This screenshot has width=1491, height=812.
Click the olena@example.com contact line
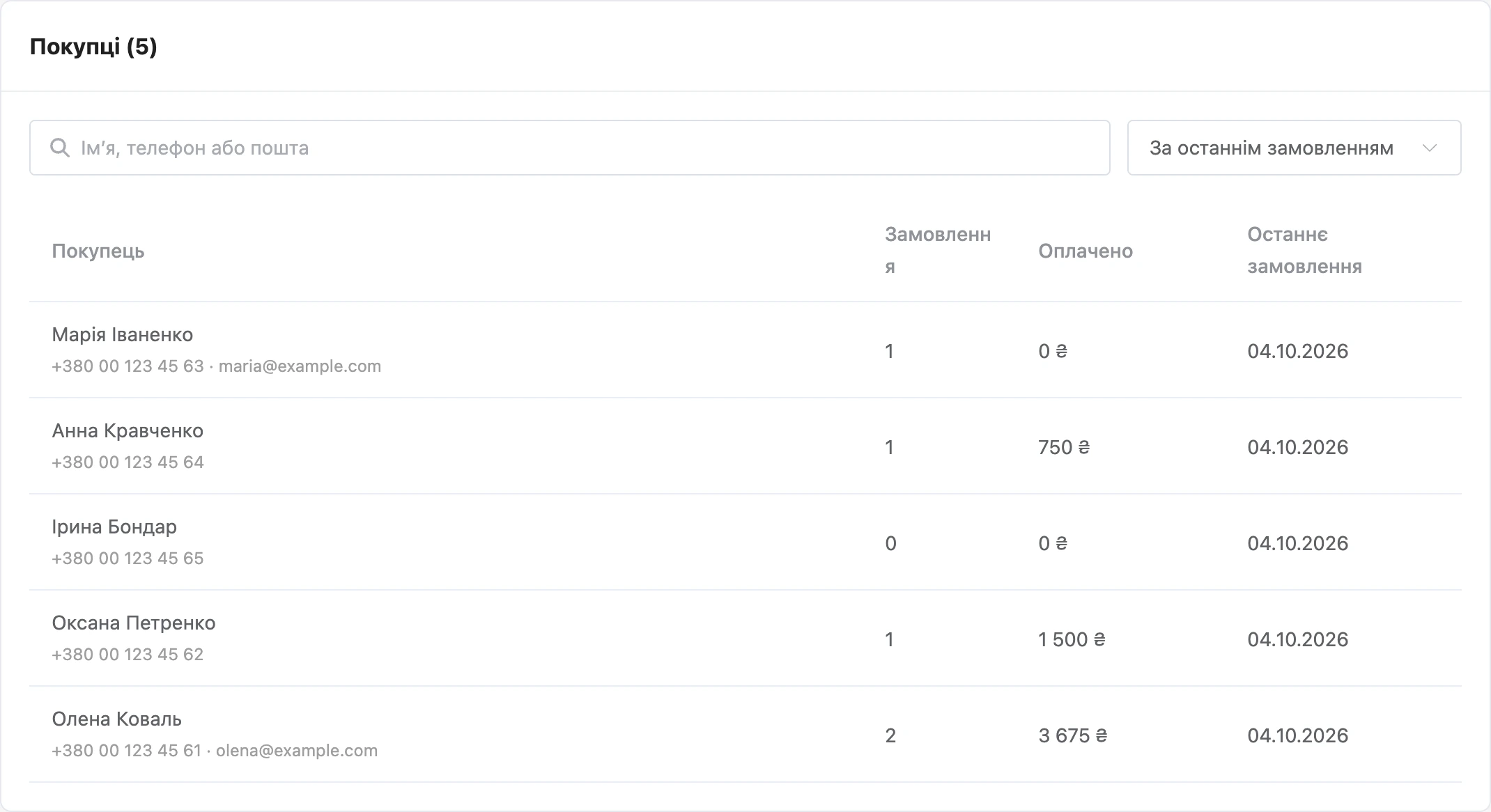point(215,751)
